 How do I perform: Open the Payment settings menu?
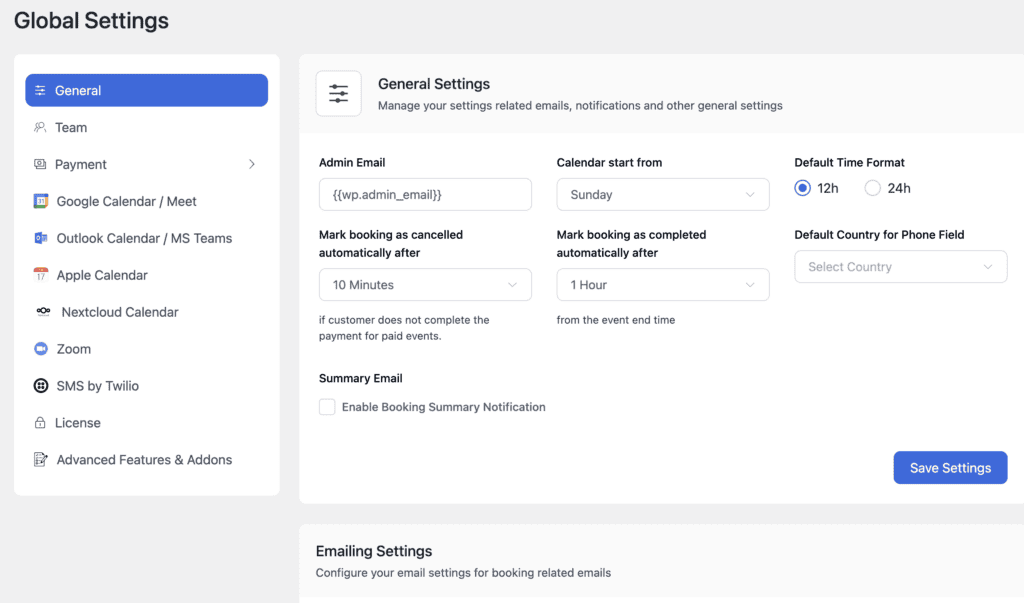point(146,164)
